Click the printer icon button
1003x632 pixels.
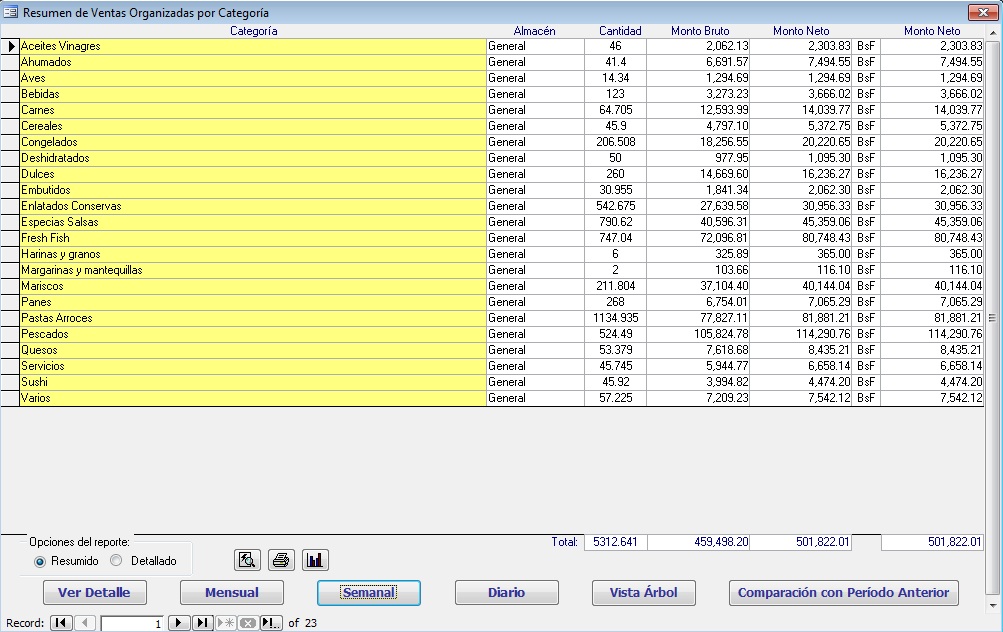(281, 560)
